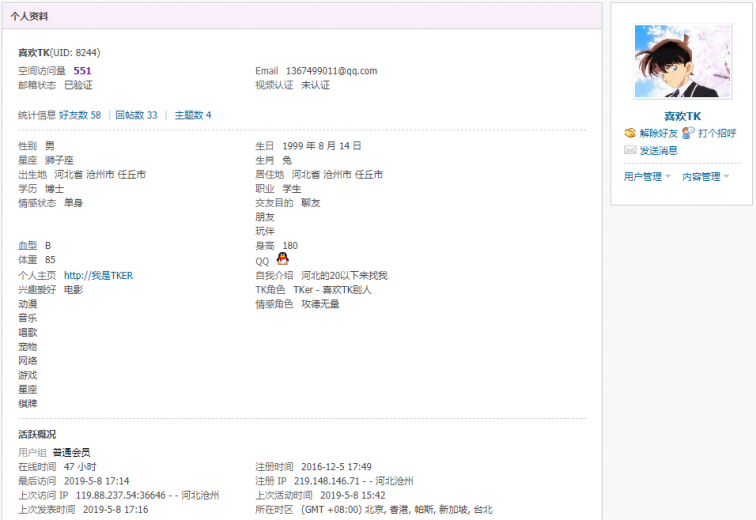Expand the 用户管理 dropdown
The image size is (756, 520).
[647, 176]
